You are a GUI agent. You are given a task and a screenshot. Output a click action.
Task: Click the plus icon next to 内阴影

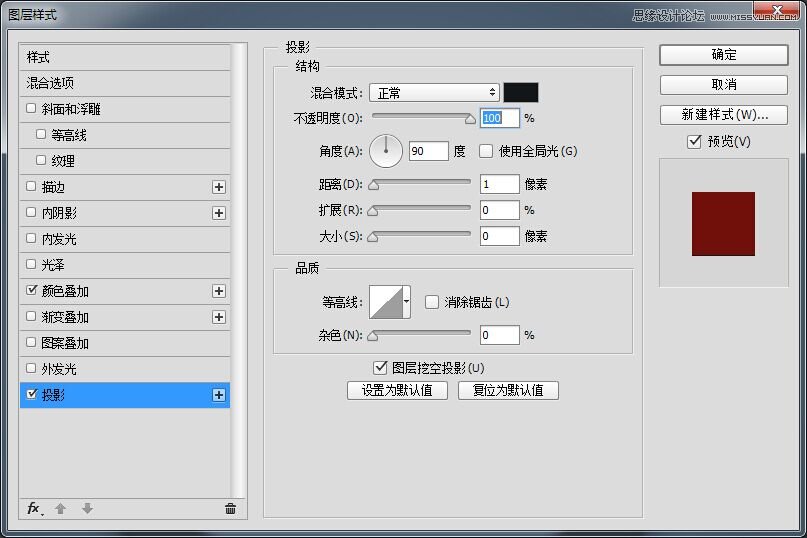[x=219, y=213]
